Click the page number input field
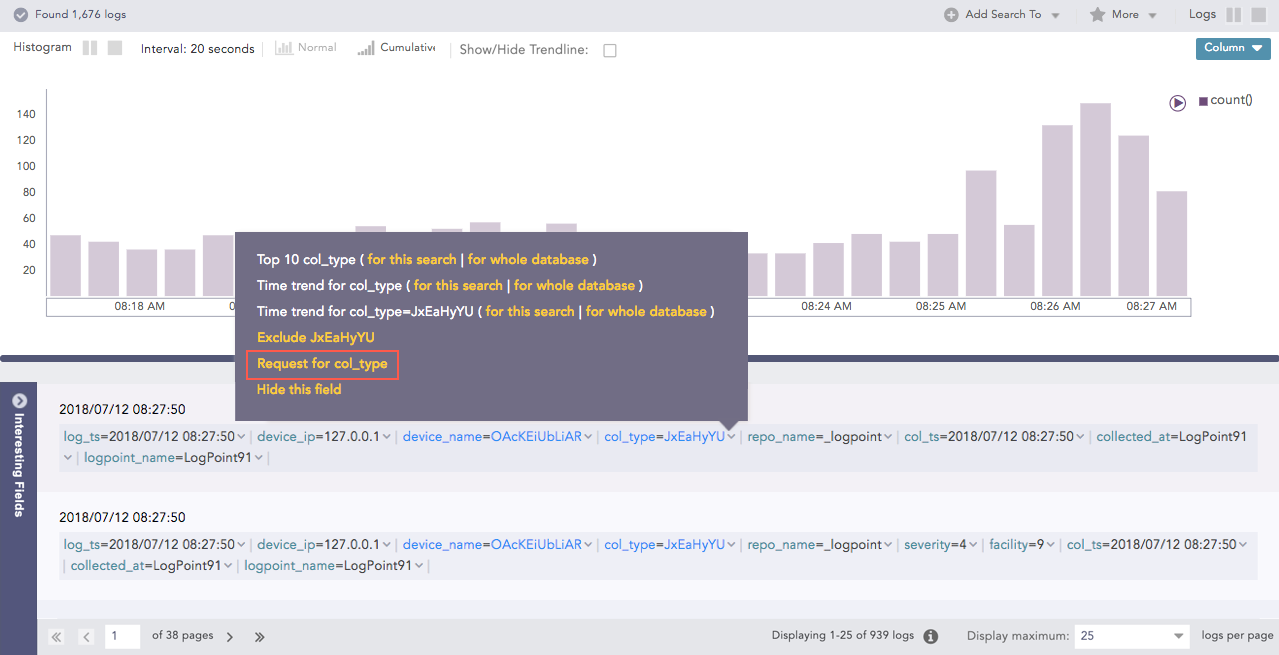 coord(122,636)
